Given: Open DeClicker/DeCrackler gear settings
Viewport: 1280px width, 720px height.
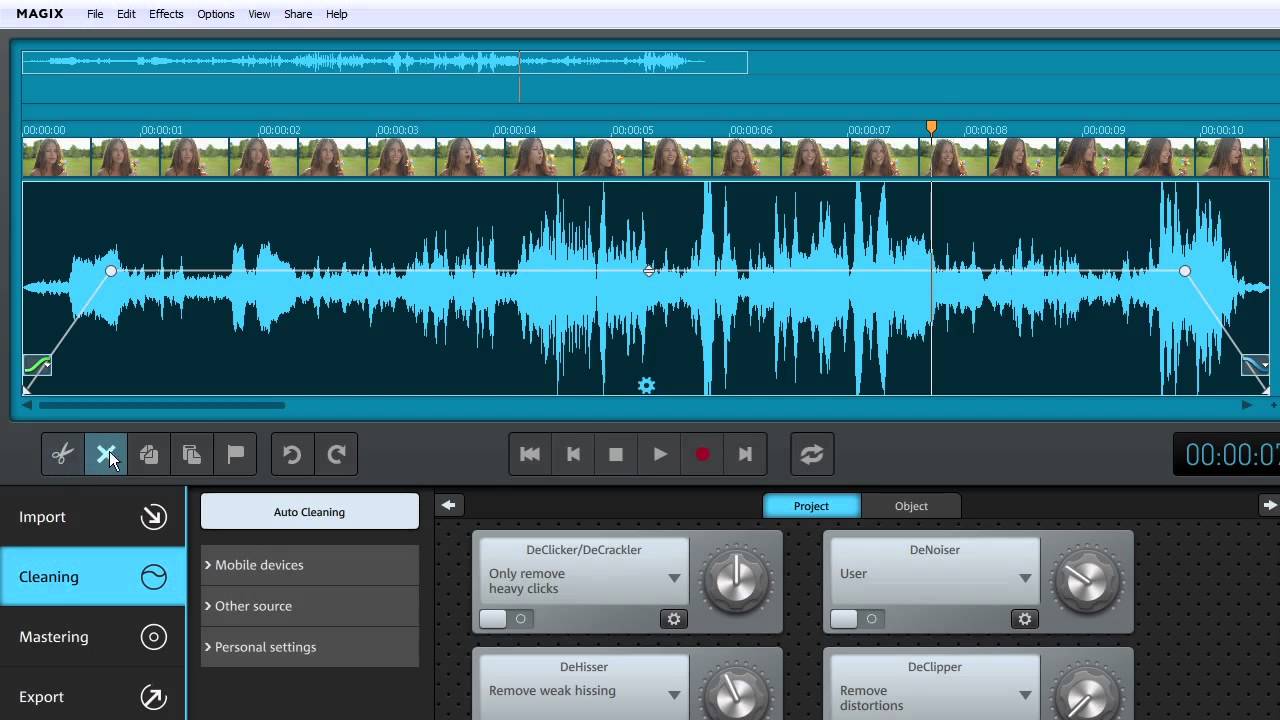Looking at the screenshot, I should click(674, 619).
